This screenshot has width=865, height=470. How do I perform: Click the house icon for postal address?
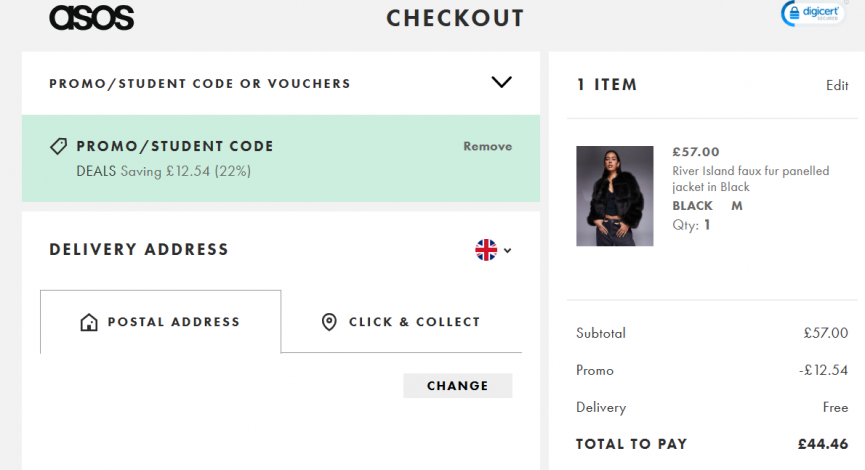coord(89,322)
